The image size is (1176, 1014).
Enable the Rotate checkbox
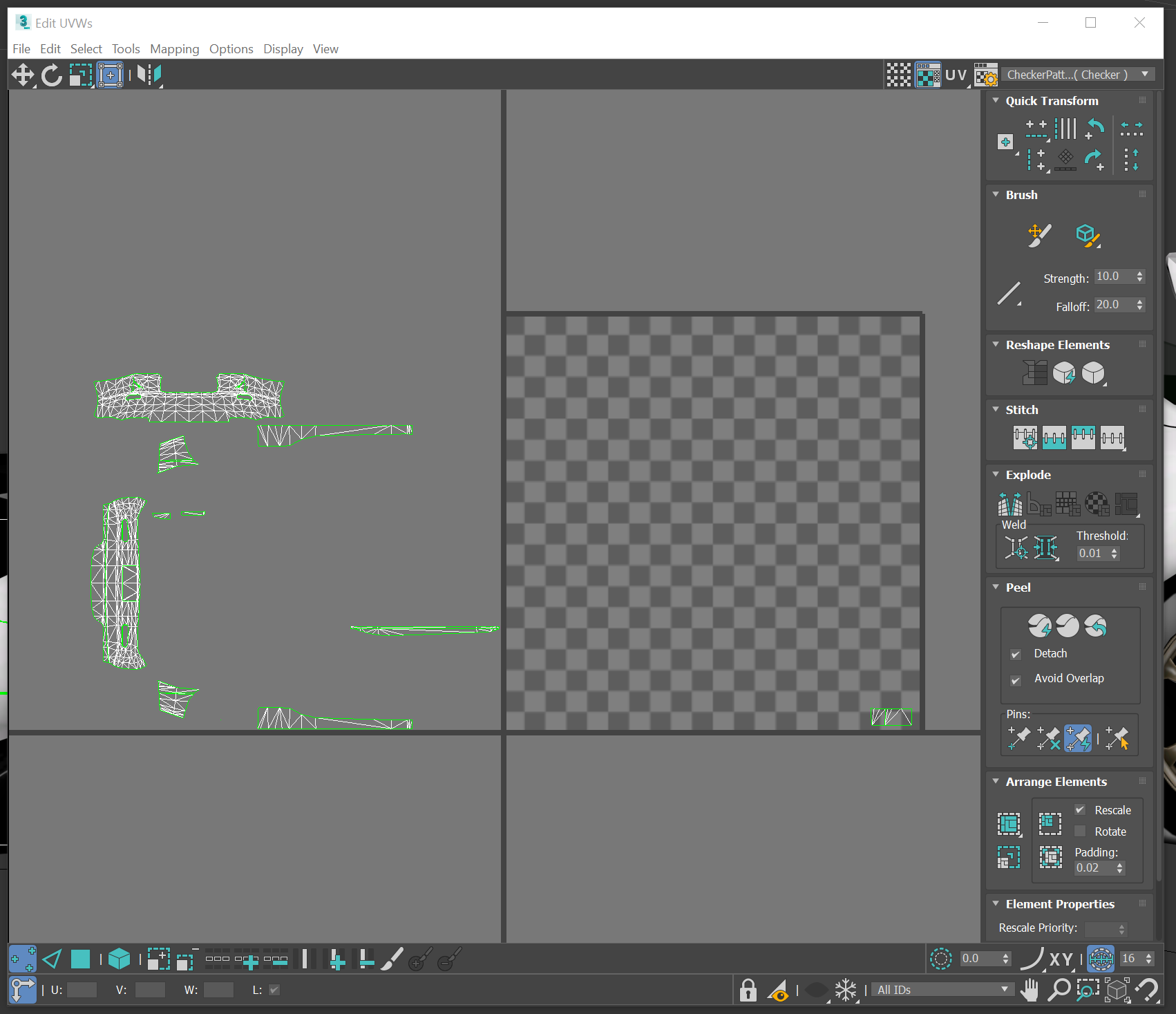point(1080,832)
